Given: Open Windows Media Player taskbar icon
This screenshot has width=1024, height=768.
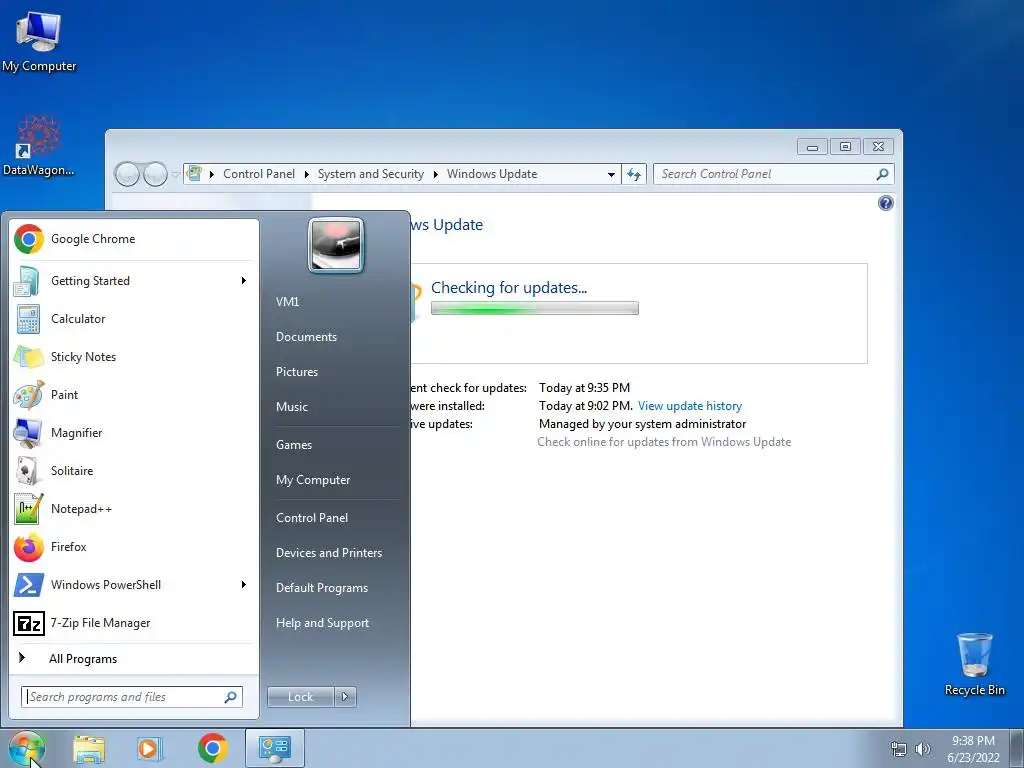Looking at the screenshot, I should (149, 748).
